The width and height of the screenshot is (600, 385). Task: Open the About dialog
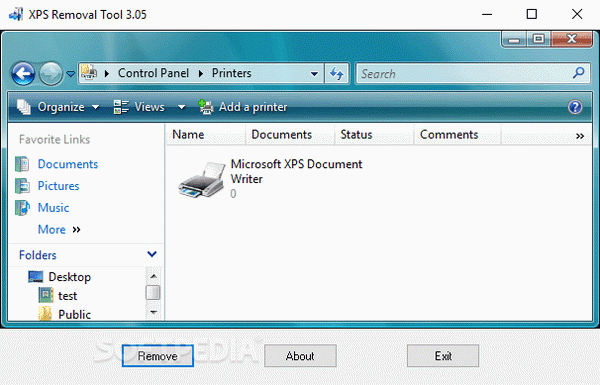click(x=300, y=356)
